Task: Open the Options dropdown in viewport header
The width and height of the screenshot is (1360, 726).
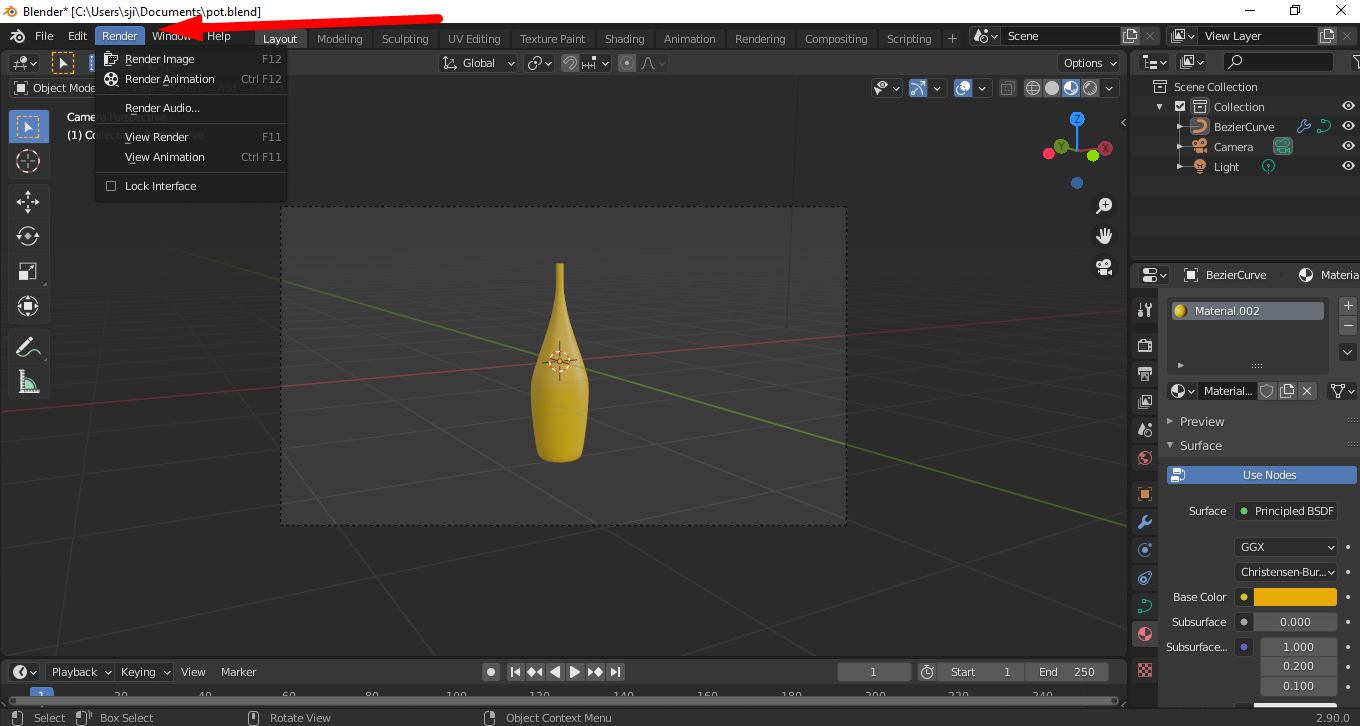Action: pos(1089,62)
